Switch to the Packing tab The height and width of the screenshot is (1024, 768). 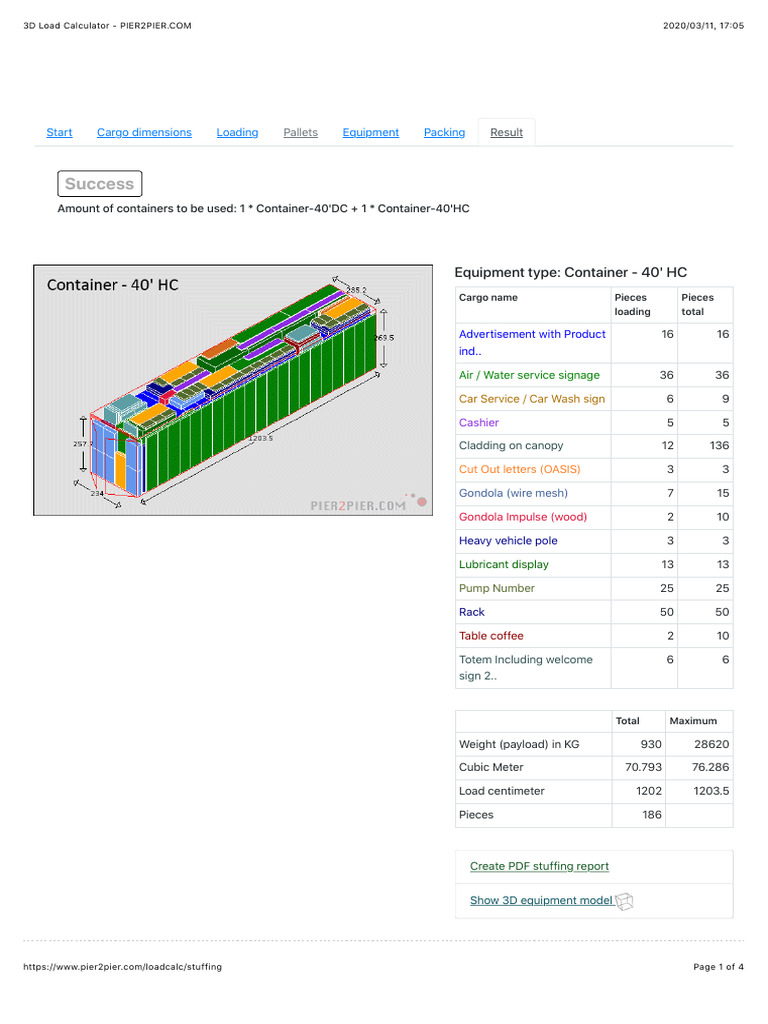[x=444, y=132]
